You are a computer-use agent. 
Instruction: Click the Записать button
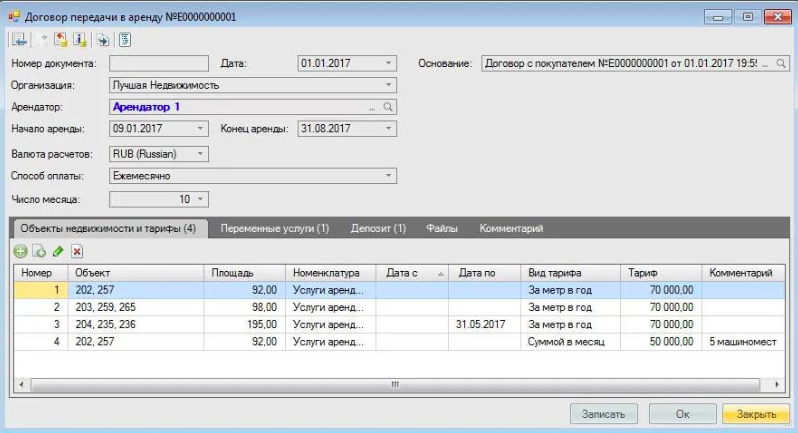[x=604, y=414]
